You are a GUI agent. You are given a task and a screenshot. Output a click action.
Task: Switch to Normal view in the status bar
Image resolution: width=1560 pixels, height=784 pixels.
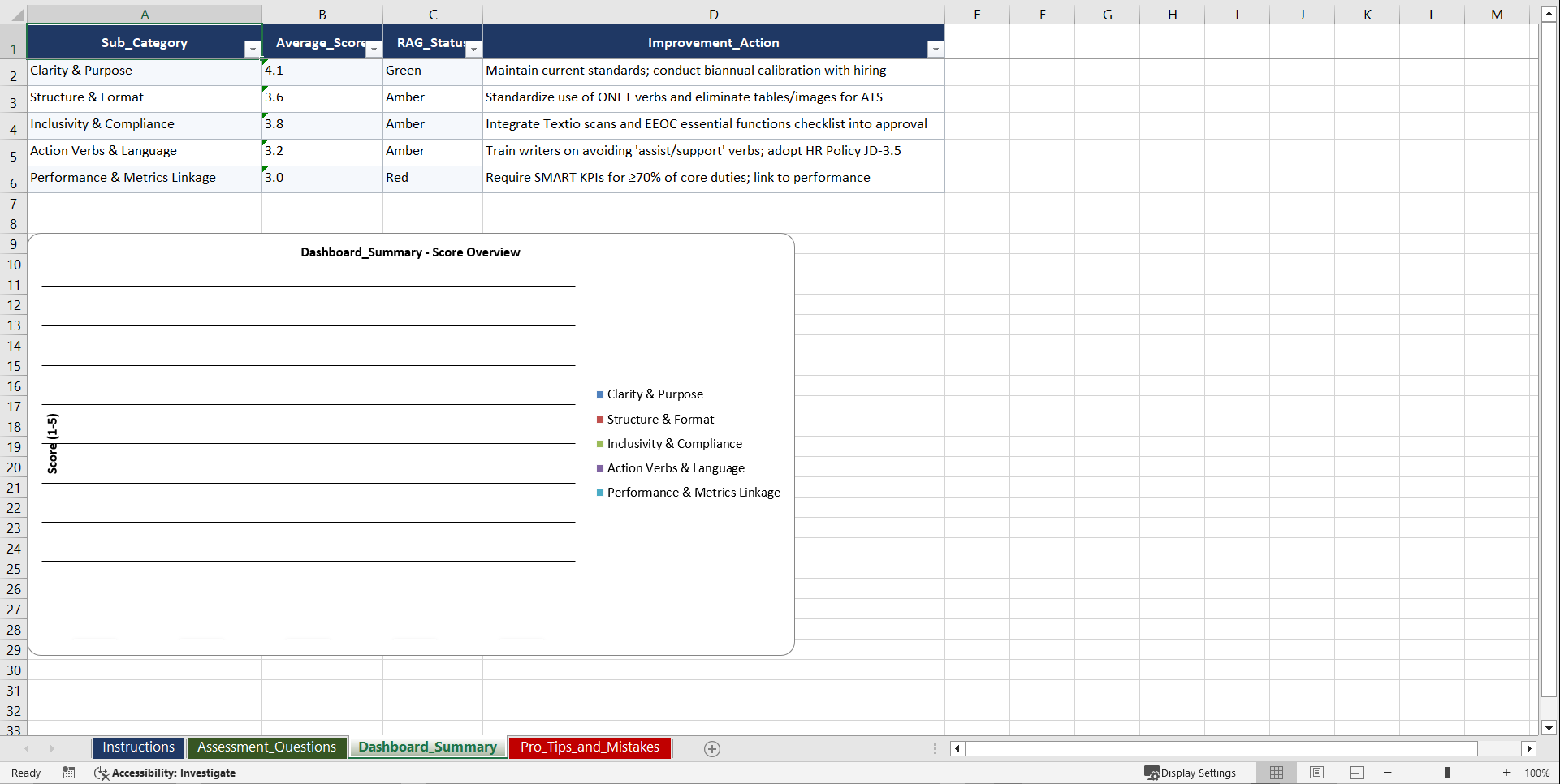1276,773
